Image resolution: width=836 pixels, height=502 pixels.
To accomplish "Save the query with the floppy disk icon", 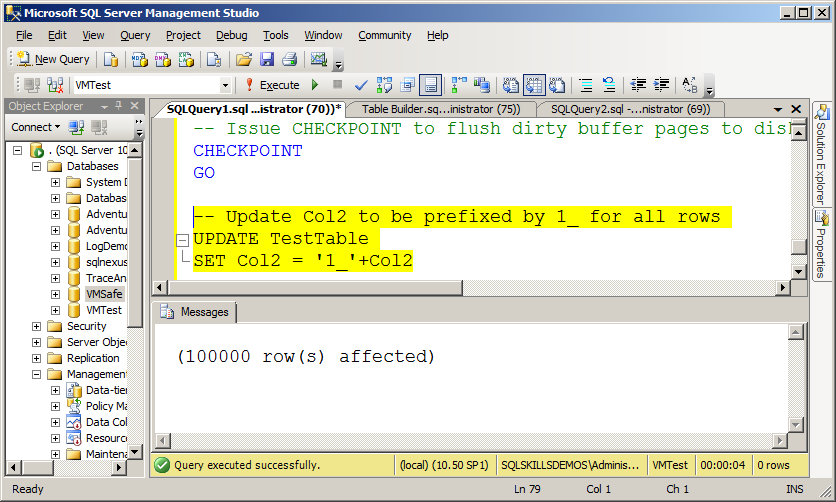I will (267, 59).
